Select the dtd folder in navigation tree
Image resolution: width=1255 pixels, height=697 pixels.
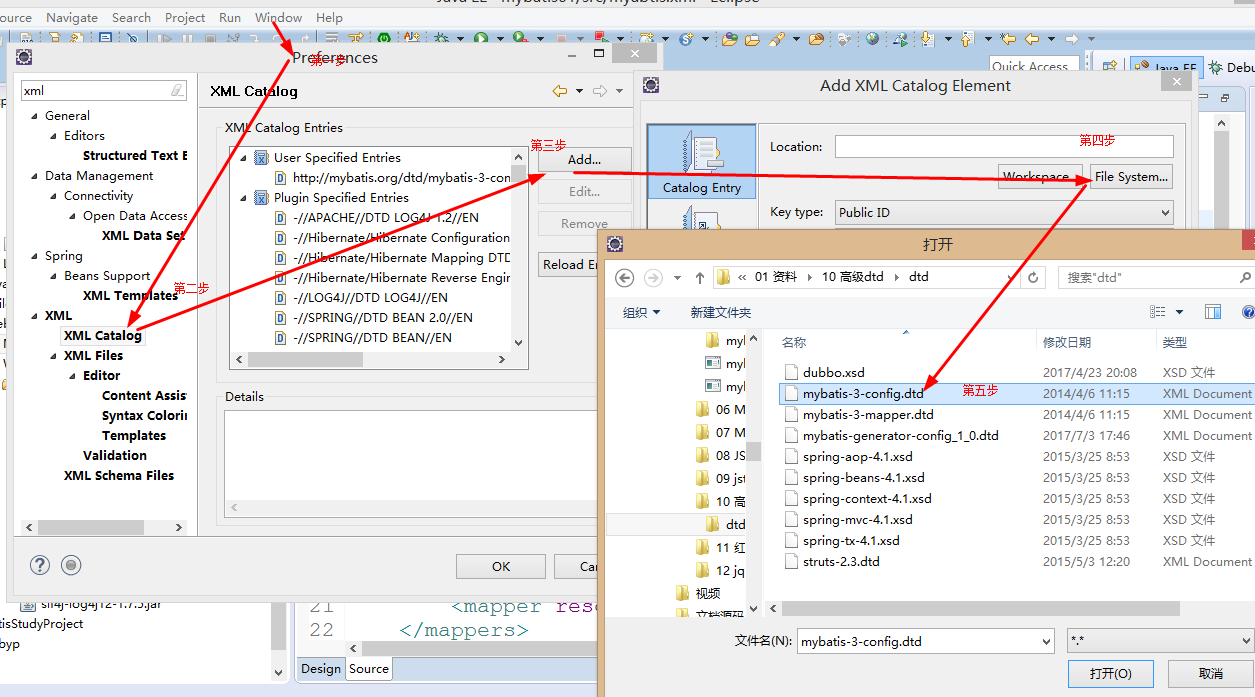click(725, 524)
